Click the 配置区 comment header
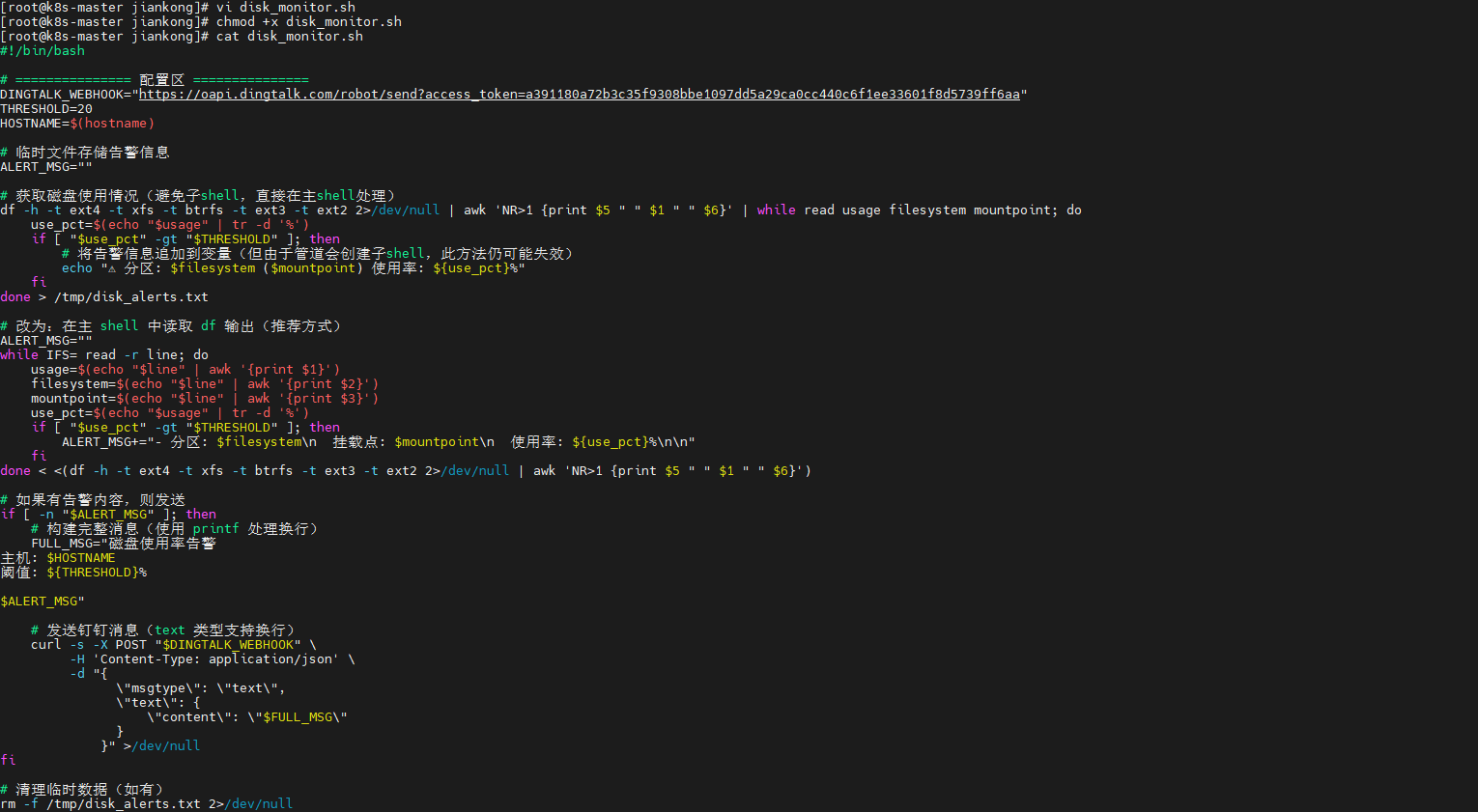 (x=161, y=80)
